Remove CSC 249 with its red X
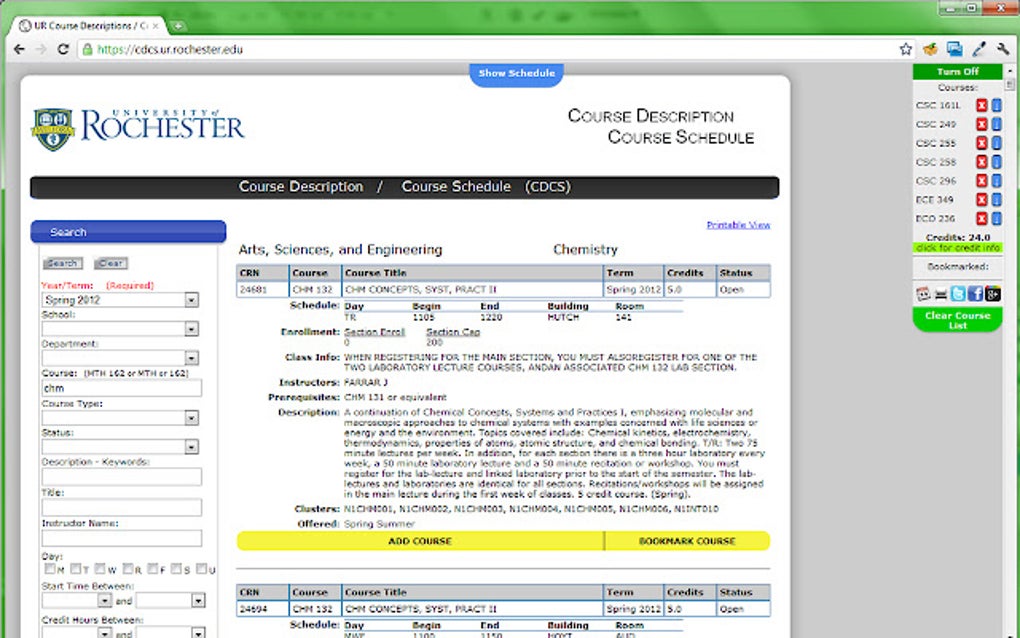The width and height of the screenshot is (1020, 638). click(982, 124)
